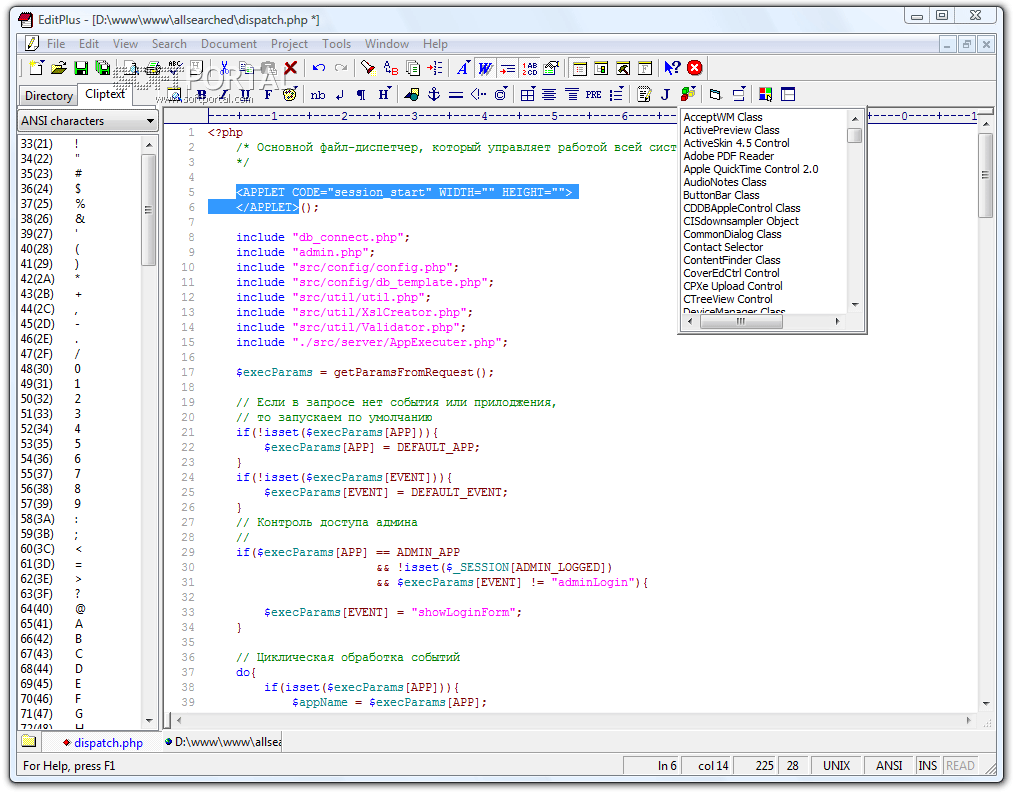1015x793 pixels.
Task: Run the ABC spell check icon
Action: pyautogui.click(x=175, y=68)
